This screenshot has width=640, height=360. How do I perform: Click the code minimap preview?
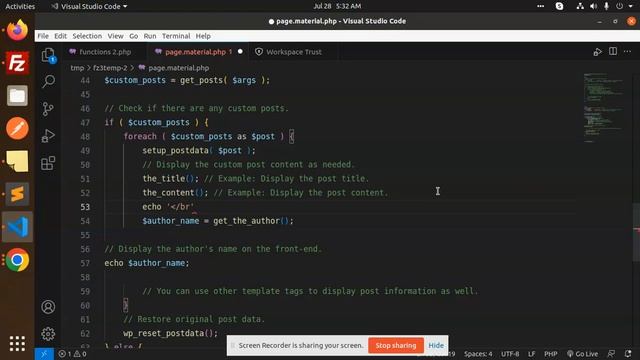coord(604,107)
